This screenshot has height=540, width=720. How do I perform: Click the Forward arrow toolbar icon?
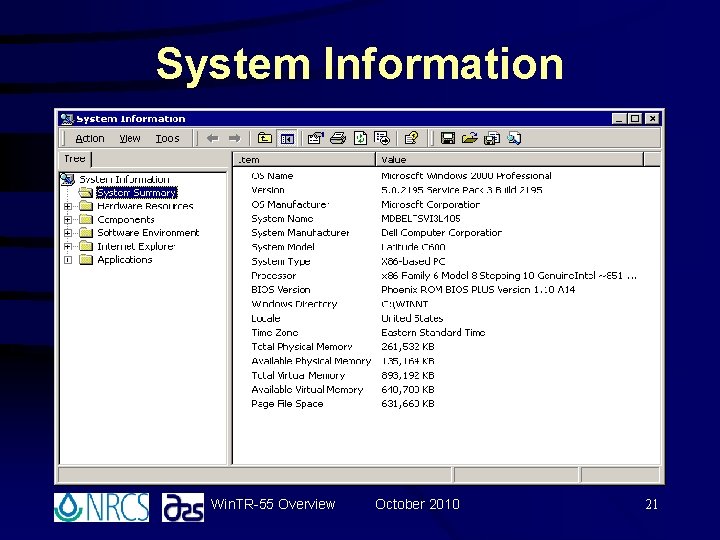(235, 138)
